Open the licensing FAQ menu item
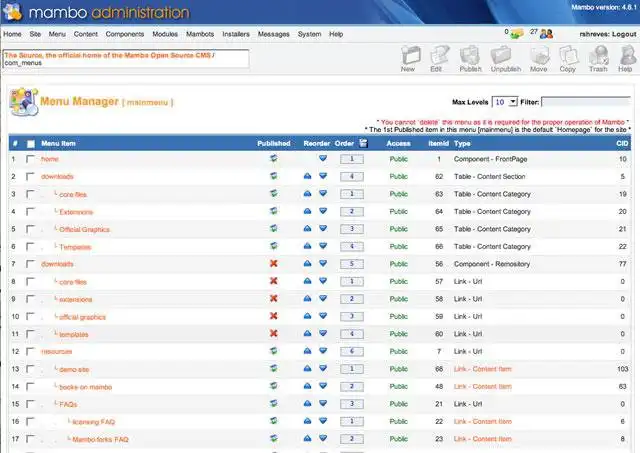The image size is (640, 453). (x=94, y=422)
